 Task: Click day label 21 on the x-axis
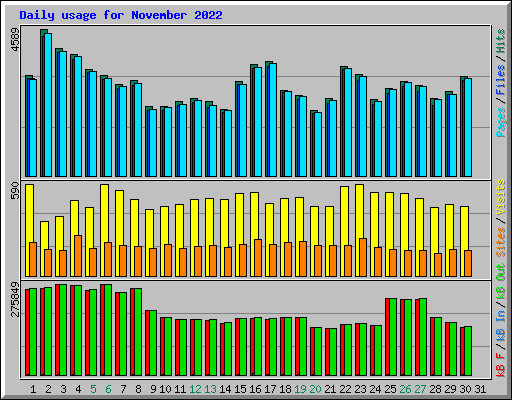click(x=330, y=389)
